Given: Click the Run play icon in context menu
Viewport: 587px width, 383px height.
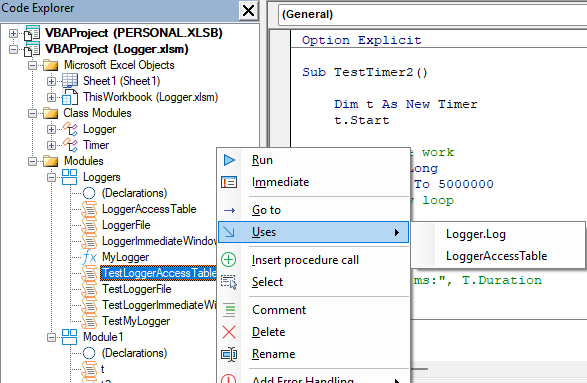Looking at the screenshot, I should 229,160.
